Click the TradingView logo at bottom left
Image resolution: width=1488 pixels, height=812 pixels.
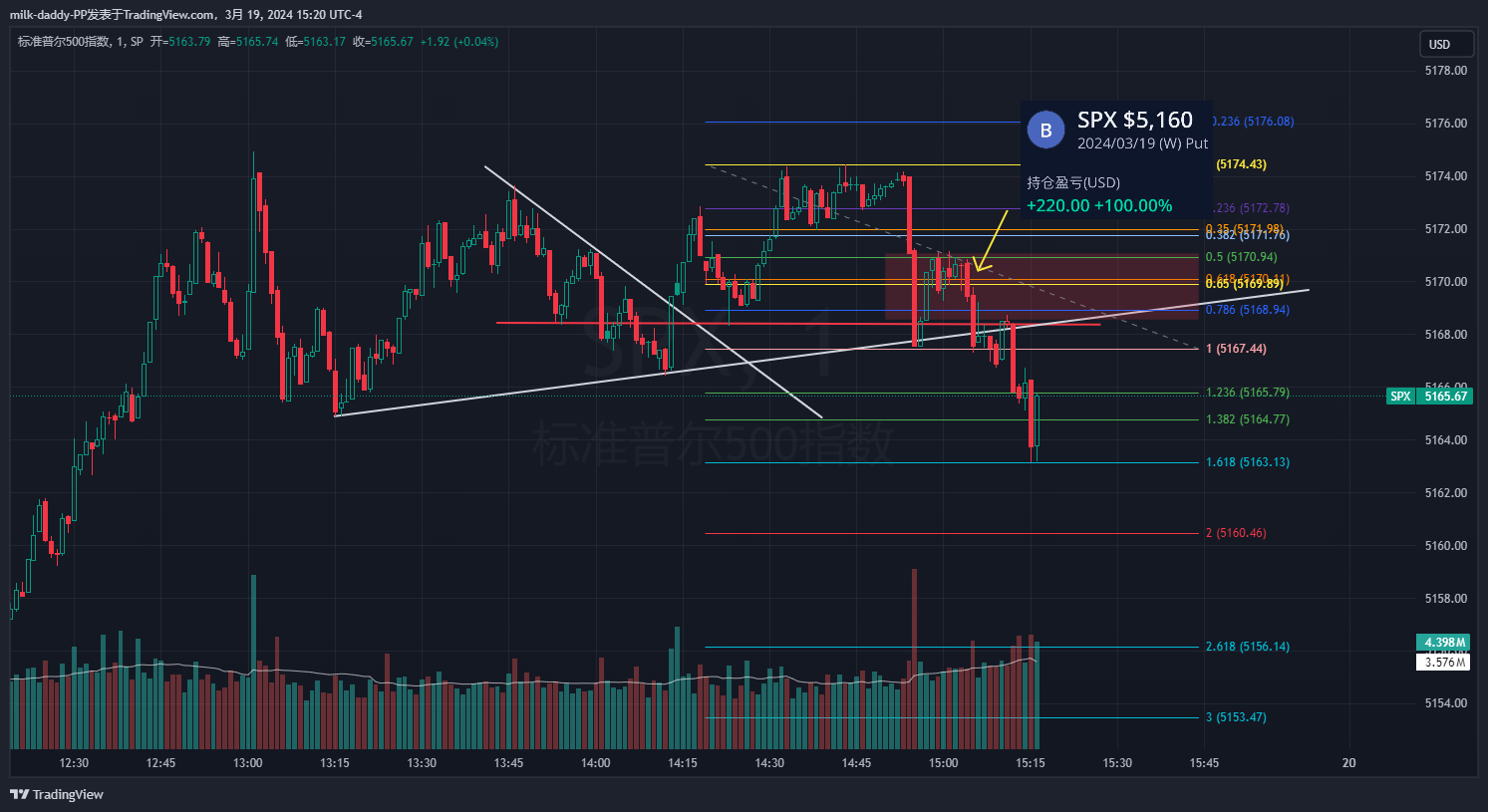click(57, 794)
